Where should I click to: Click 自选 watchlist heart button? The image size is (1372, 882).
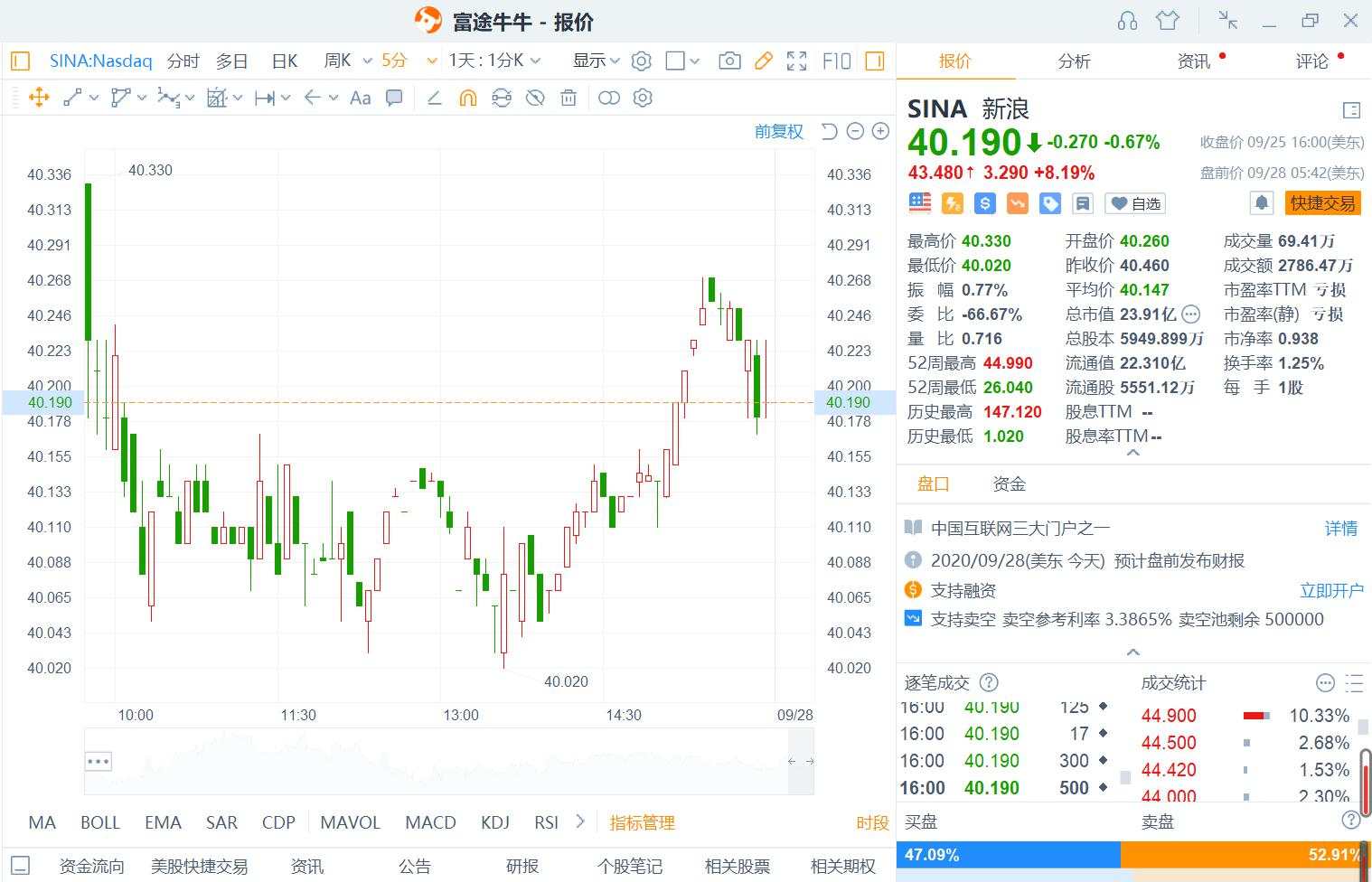click(x=1135, y=203)
